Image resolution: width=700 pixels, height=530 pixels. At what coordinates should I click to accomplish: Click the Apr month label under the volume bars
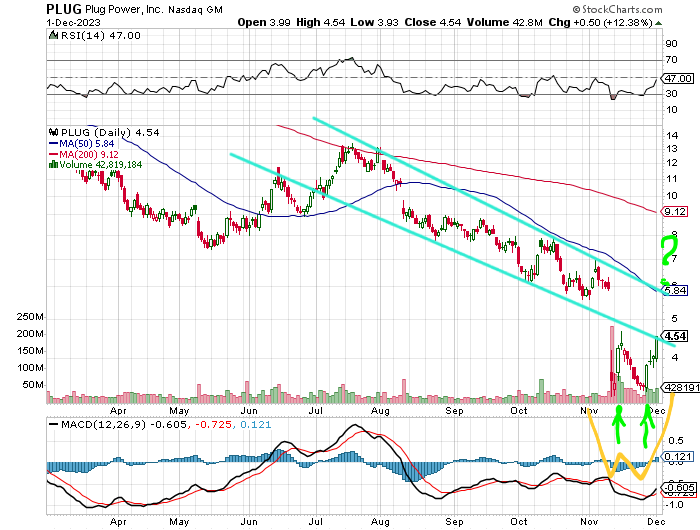(x=118, y=411)
